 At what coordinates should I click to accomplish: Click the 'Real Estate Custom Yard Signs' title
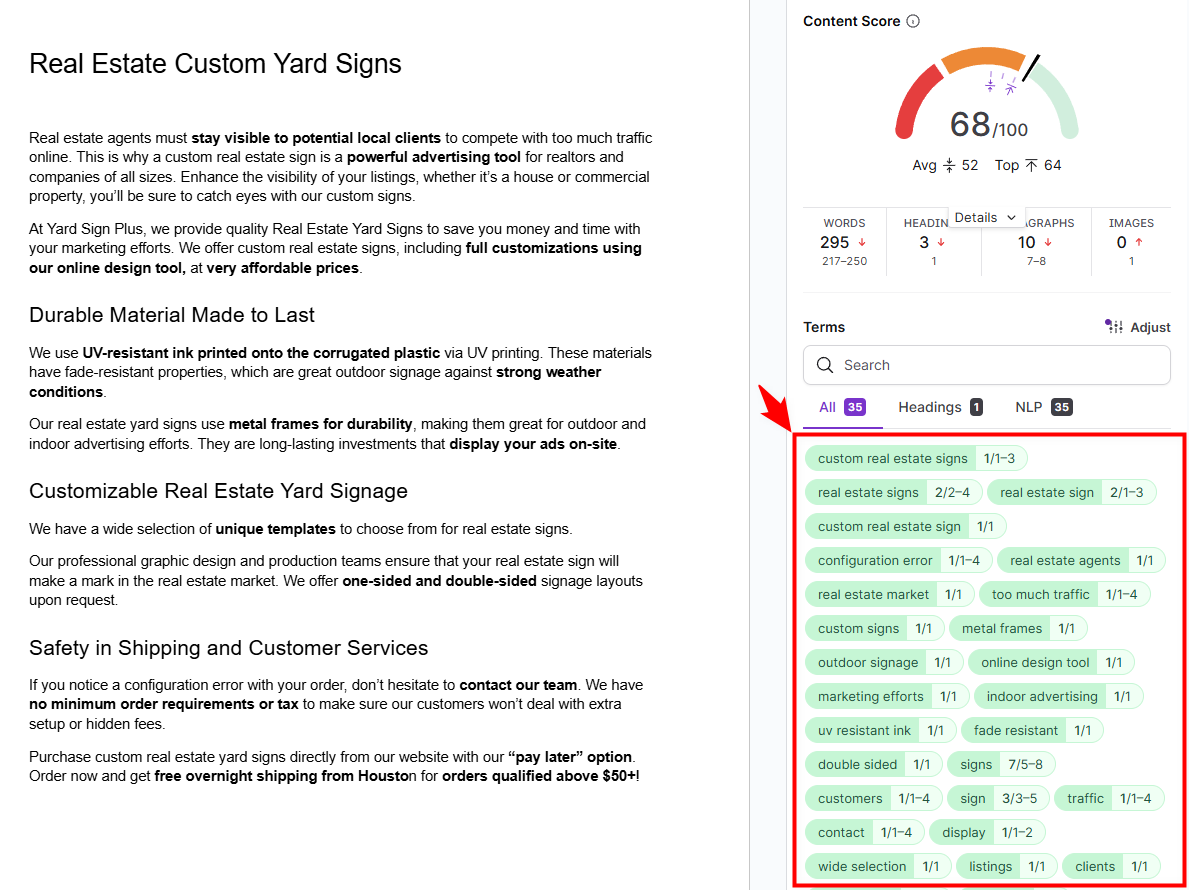pyautogui.click(x=215, y=64)
